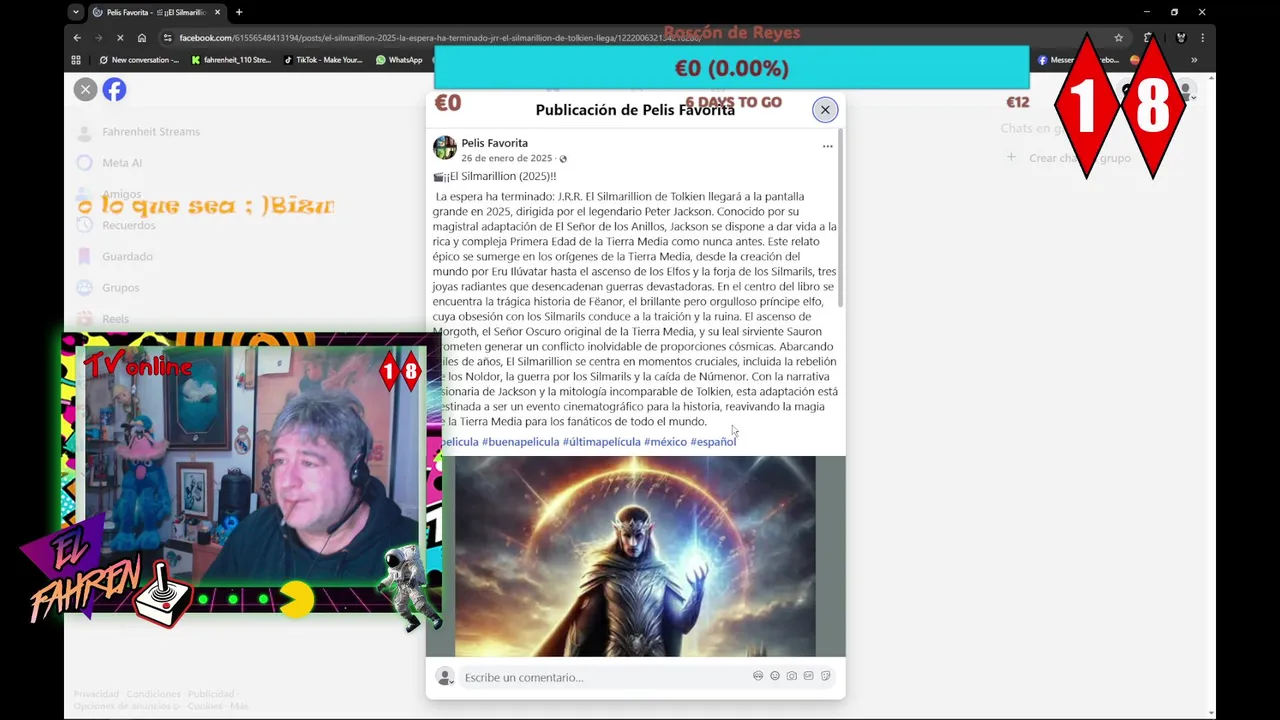This screenshot has height=720, width=1280.
Task: Close the Publicación de Pelis Favorita dialog
Action: (825, 110)
